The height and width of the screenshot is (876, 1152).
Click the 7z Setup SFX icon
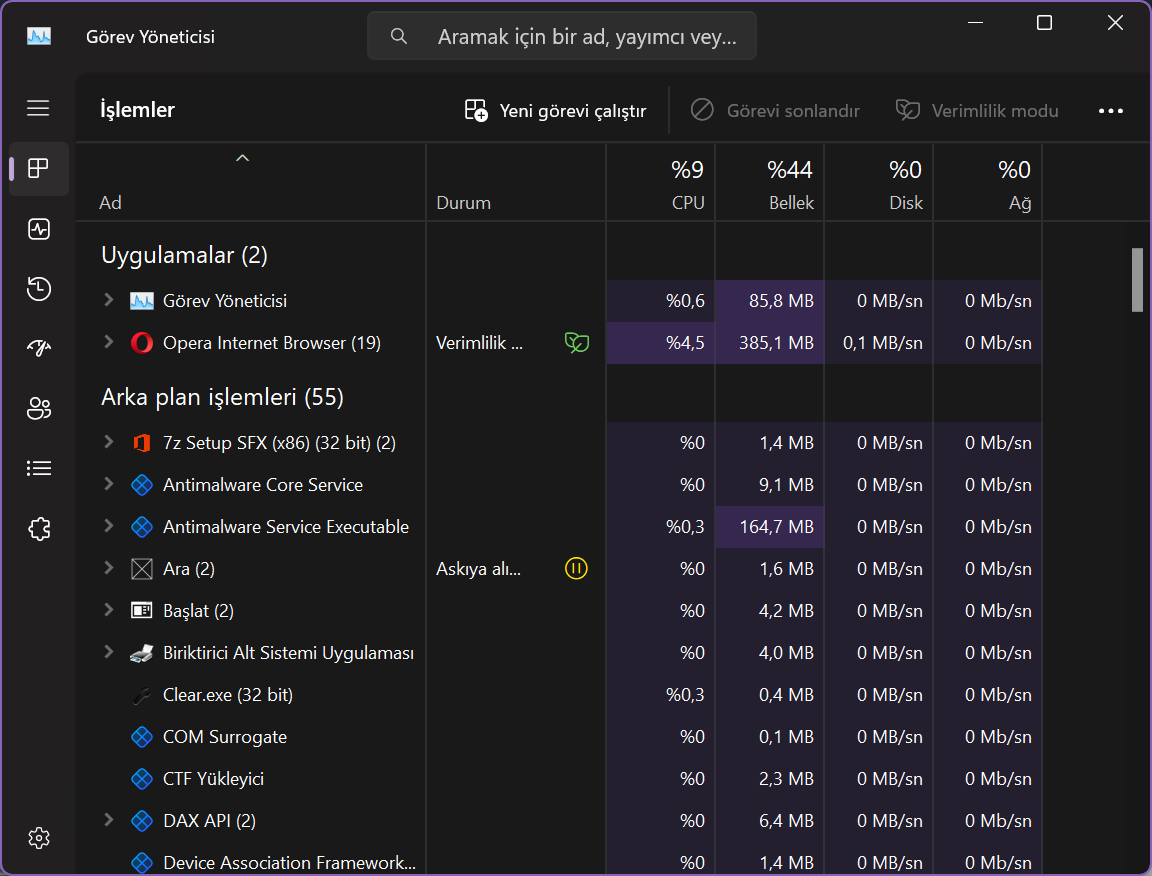142,442
